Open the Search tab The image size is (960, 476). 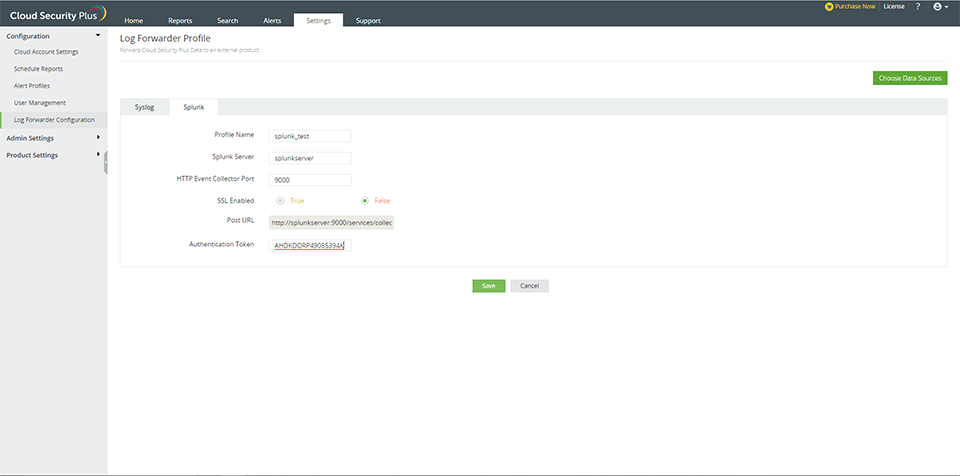tap(227, 20)
